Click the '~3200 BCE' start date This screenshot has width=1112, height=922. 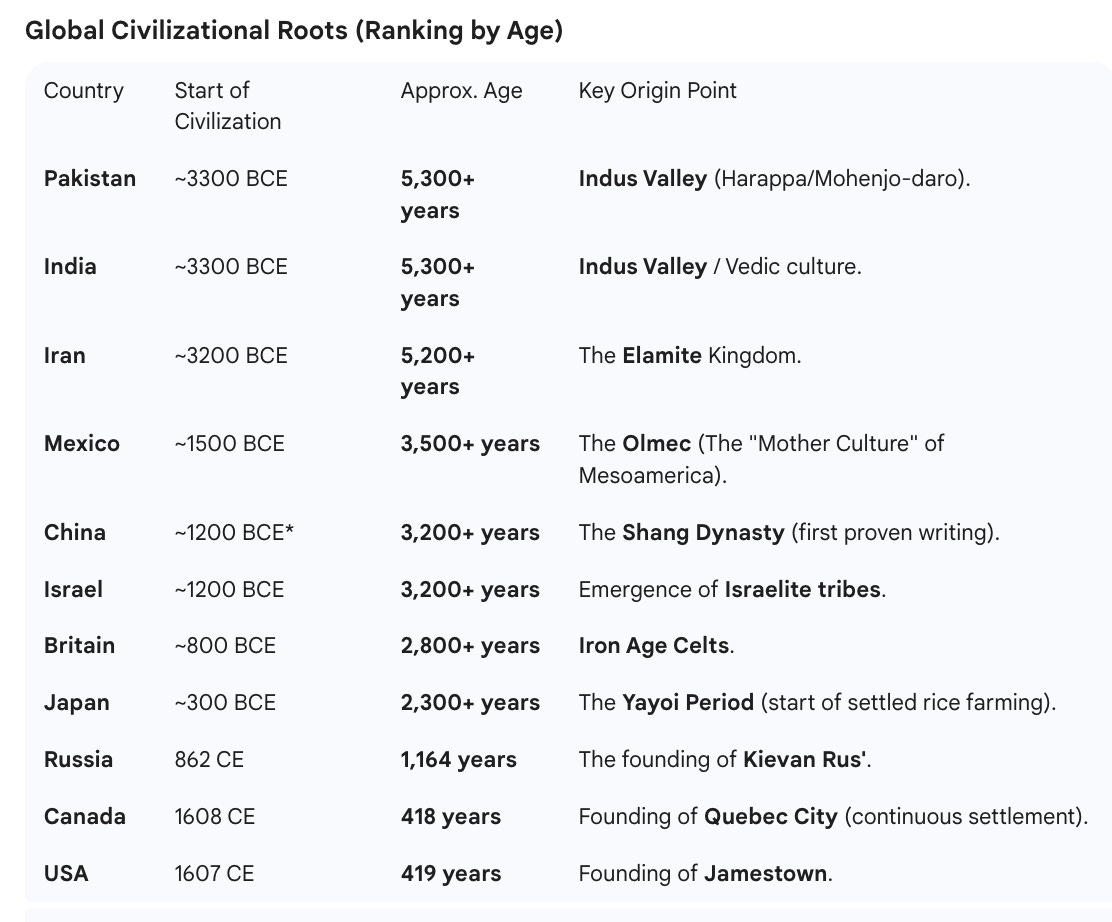231,355
